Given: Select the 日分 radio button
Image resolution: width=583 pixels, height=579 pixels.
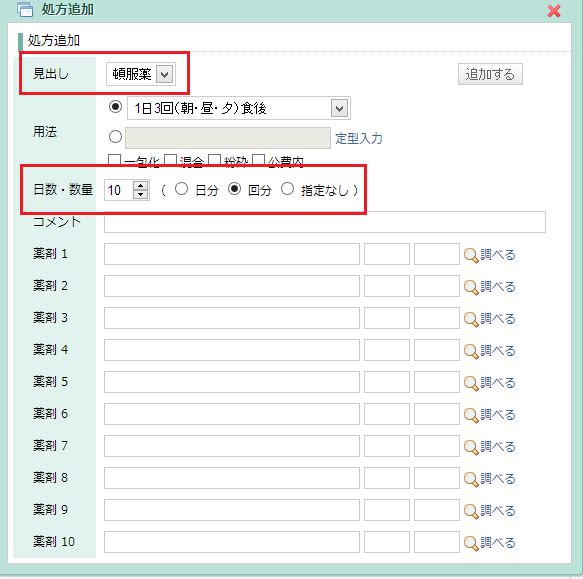Looking at the screenshot, I should point(181,189).
